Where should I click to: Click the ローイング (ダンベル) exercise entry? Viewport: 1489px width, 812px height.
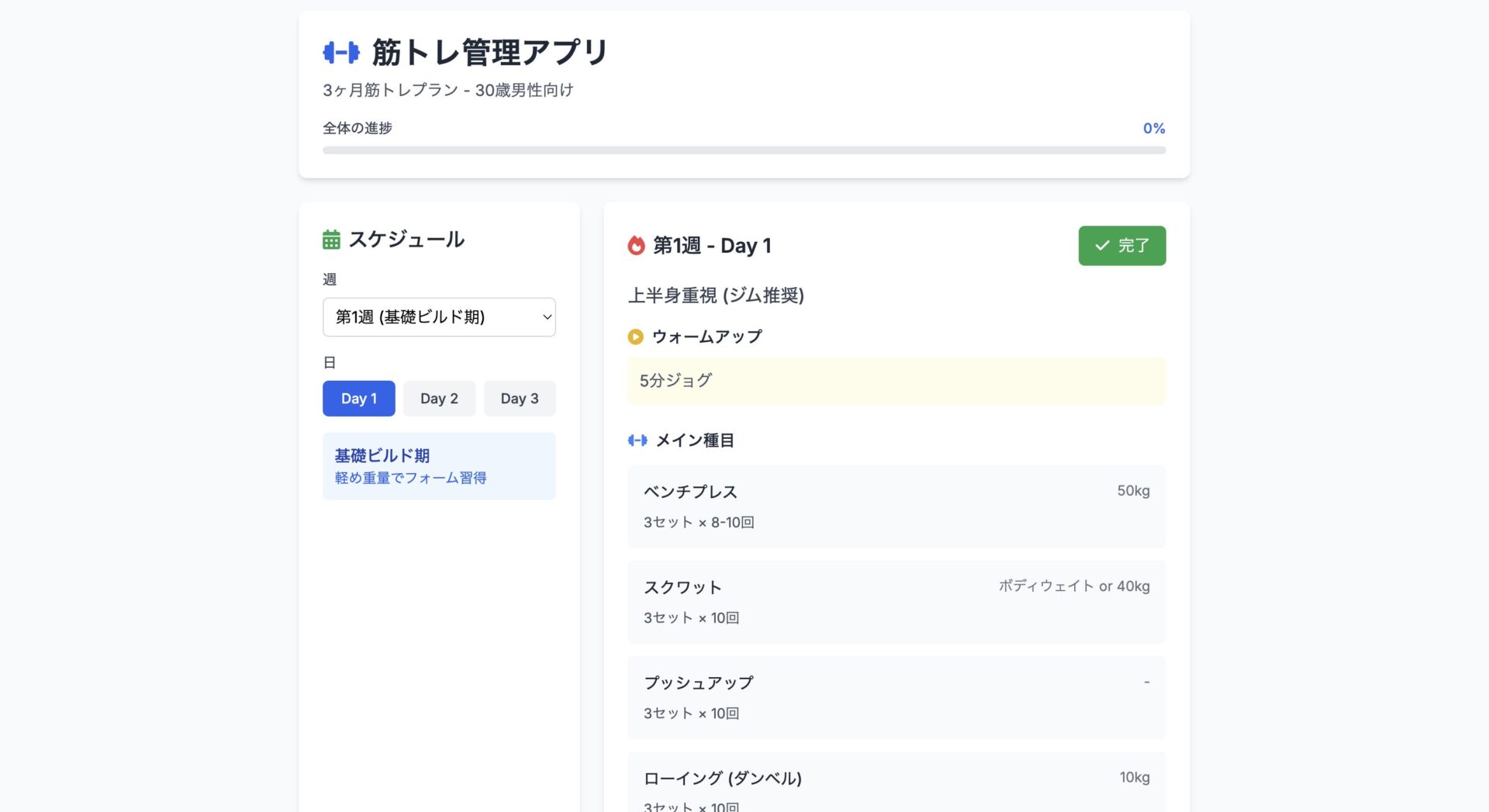coord(897,783)
